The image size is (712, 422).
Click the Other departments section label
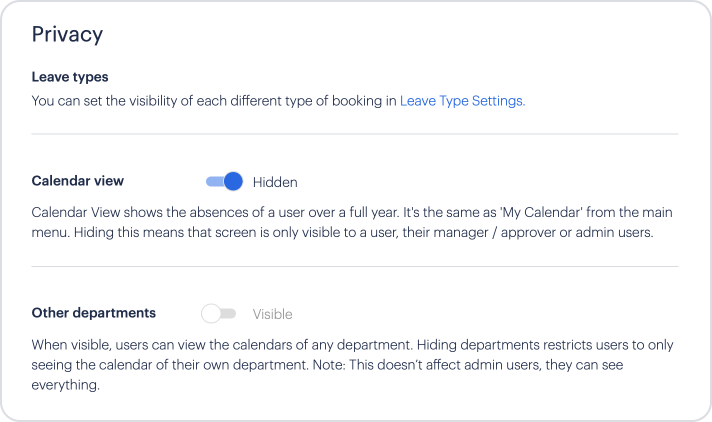pyautogui.click(x=94, y=313)
